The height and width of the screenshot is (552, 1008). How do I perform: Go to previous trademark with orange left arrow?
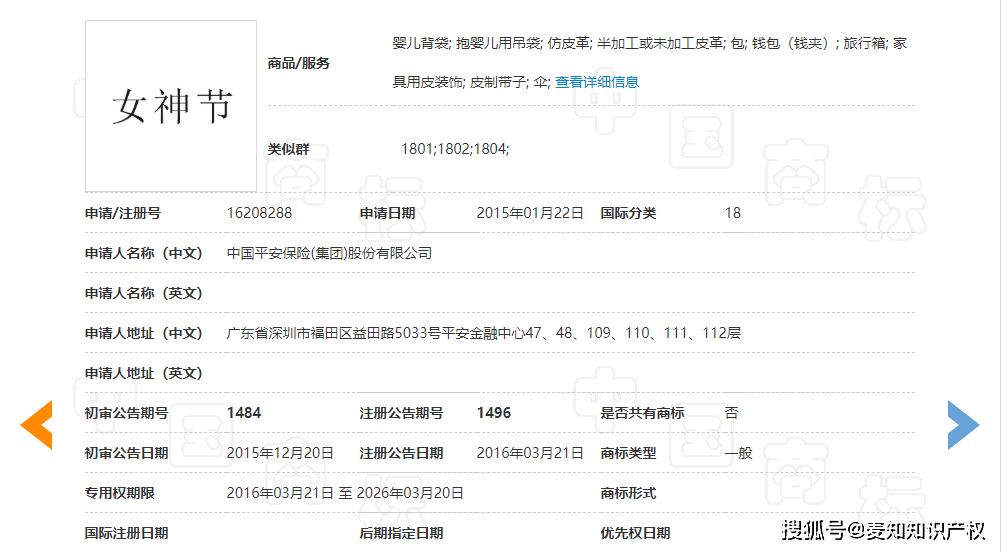37,425
